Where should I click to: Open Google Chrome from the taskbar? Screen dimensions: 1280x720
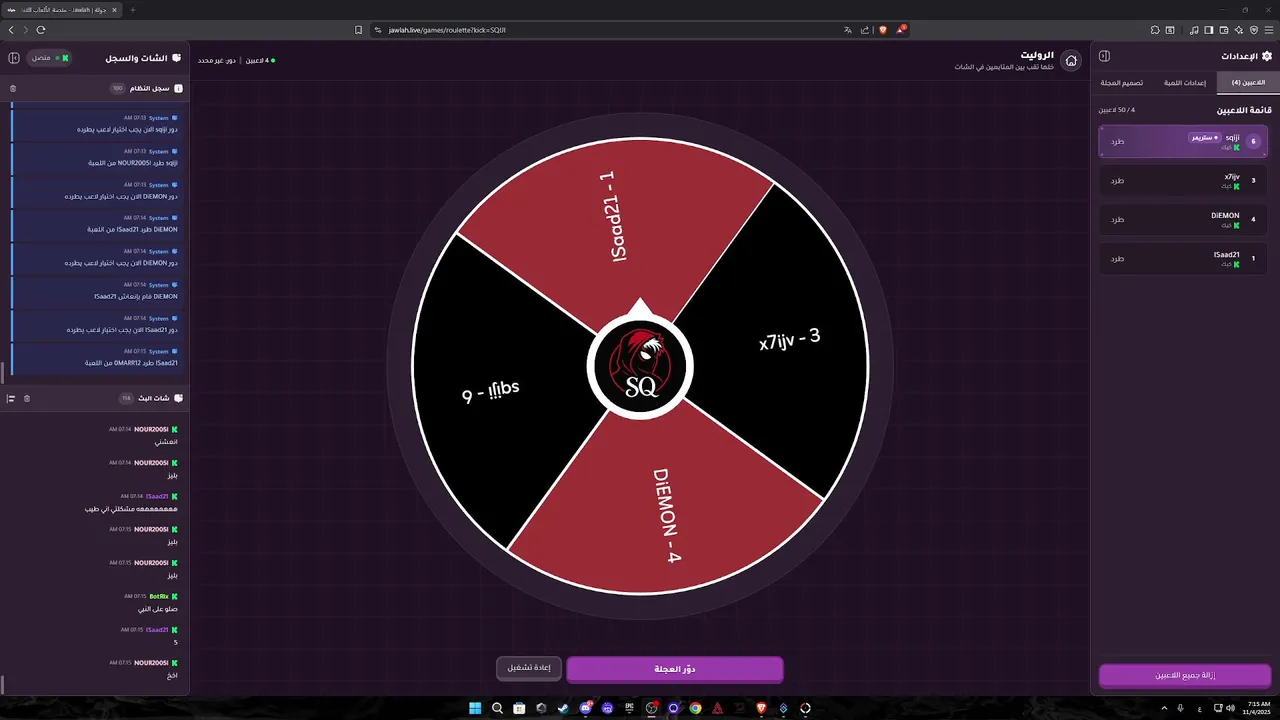(x=695, y=708)
